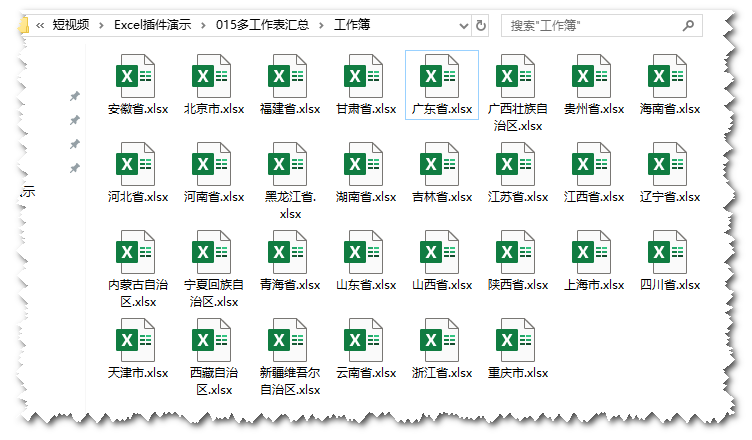
Task: Select the 海南省.xlsx file icon
Action: [x=667, y=76]
